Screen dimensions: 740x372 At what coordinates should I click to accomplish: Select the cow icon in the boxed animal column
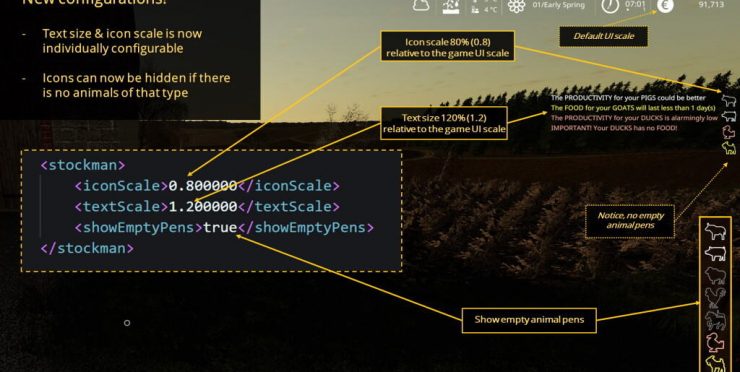pyautogui.click(x=715, y=232)
